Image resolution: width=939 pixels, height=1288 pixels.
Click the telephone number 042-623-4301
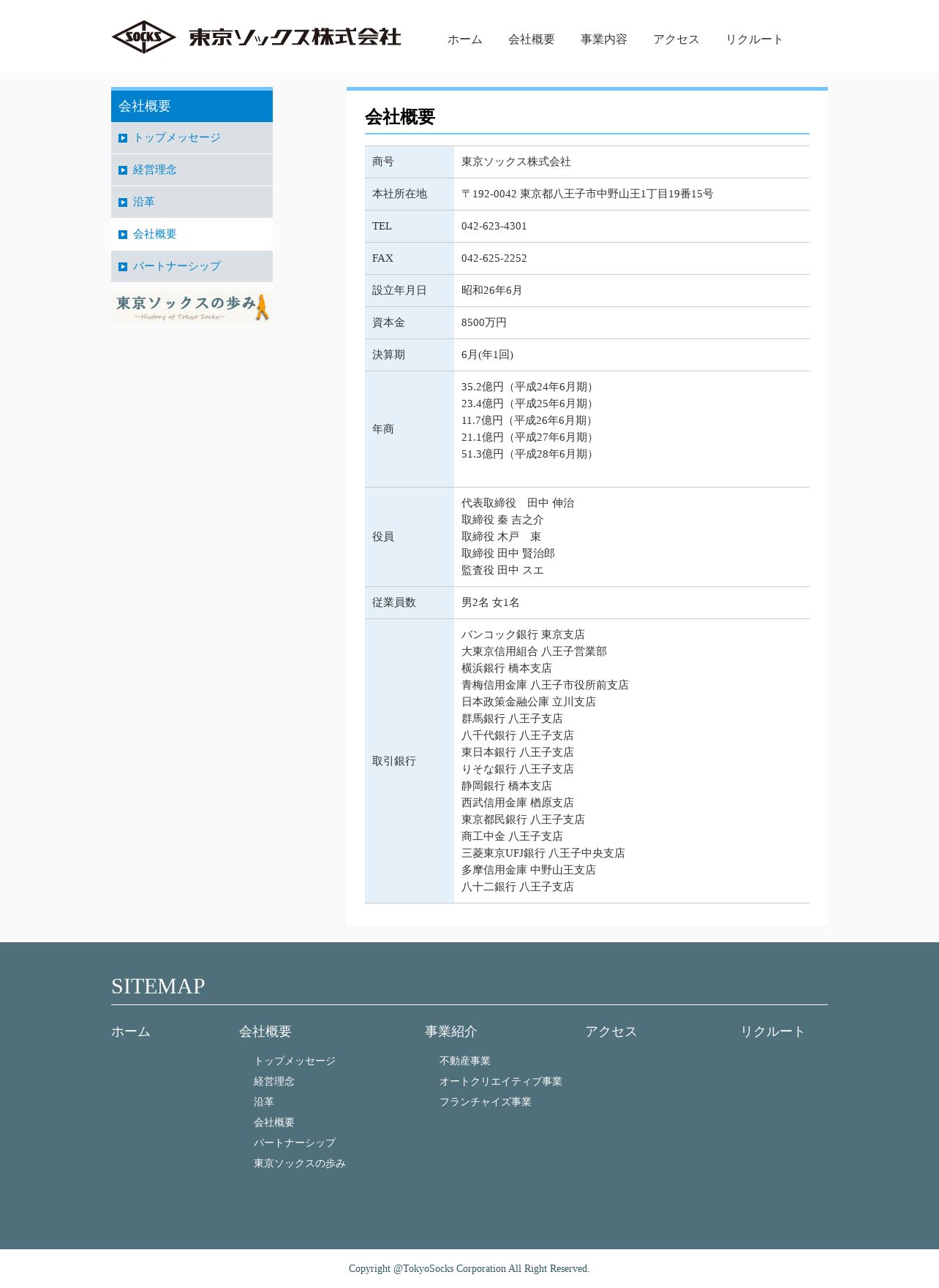coord(494,226)
